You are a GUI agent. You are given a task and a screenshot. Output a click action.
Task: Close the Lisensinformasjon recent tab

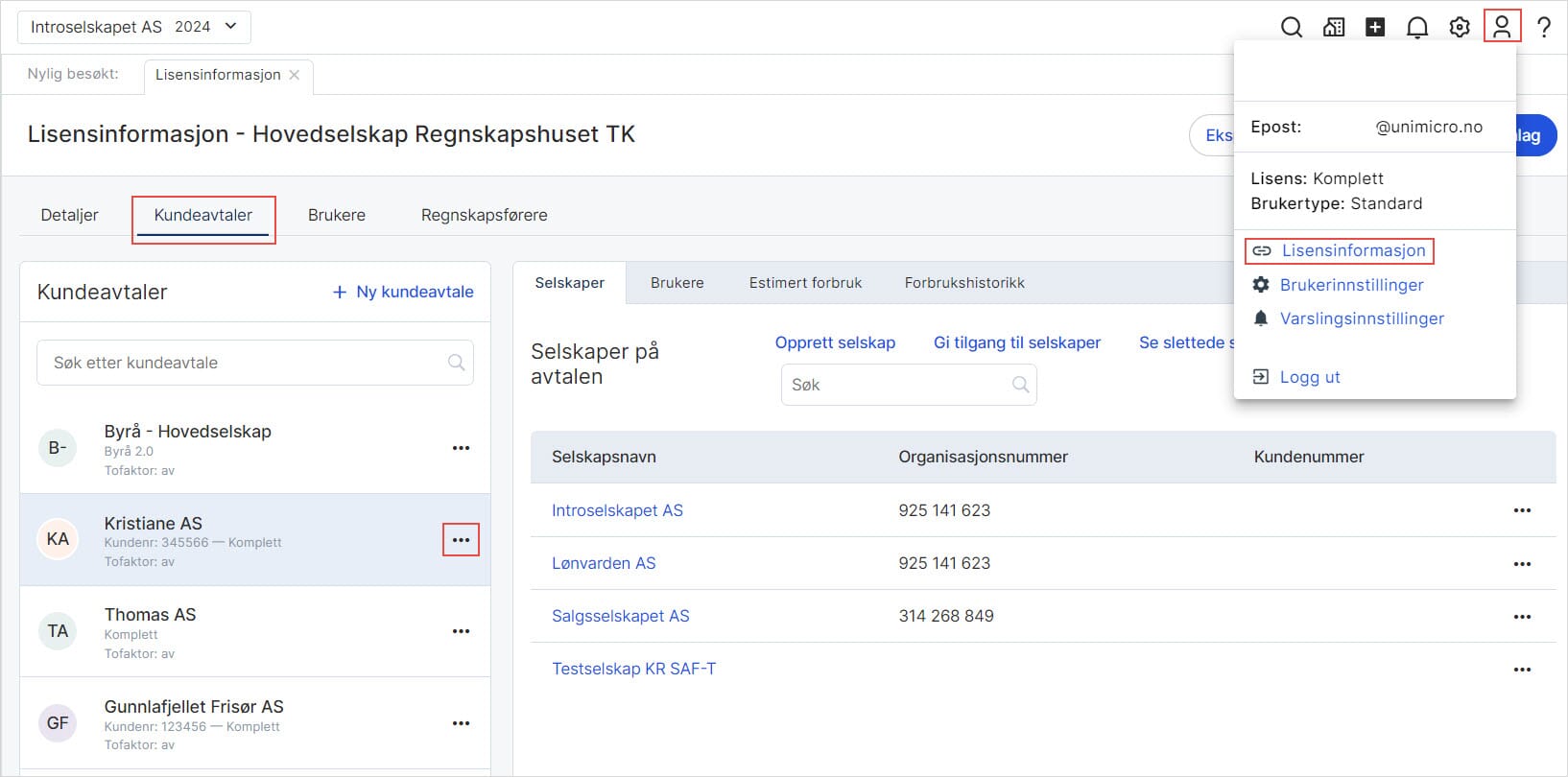[x=295, y=75]
